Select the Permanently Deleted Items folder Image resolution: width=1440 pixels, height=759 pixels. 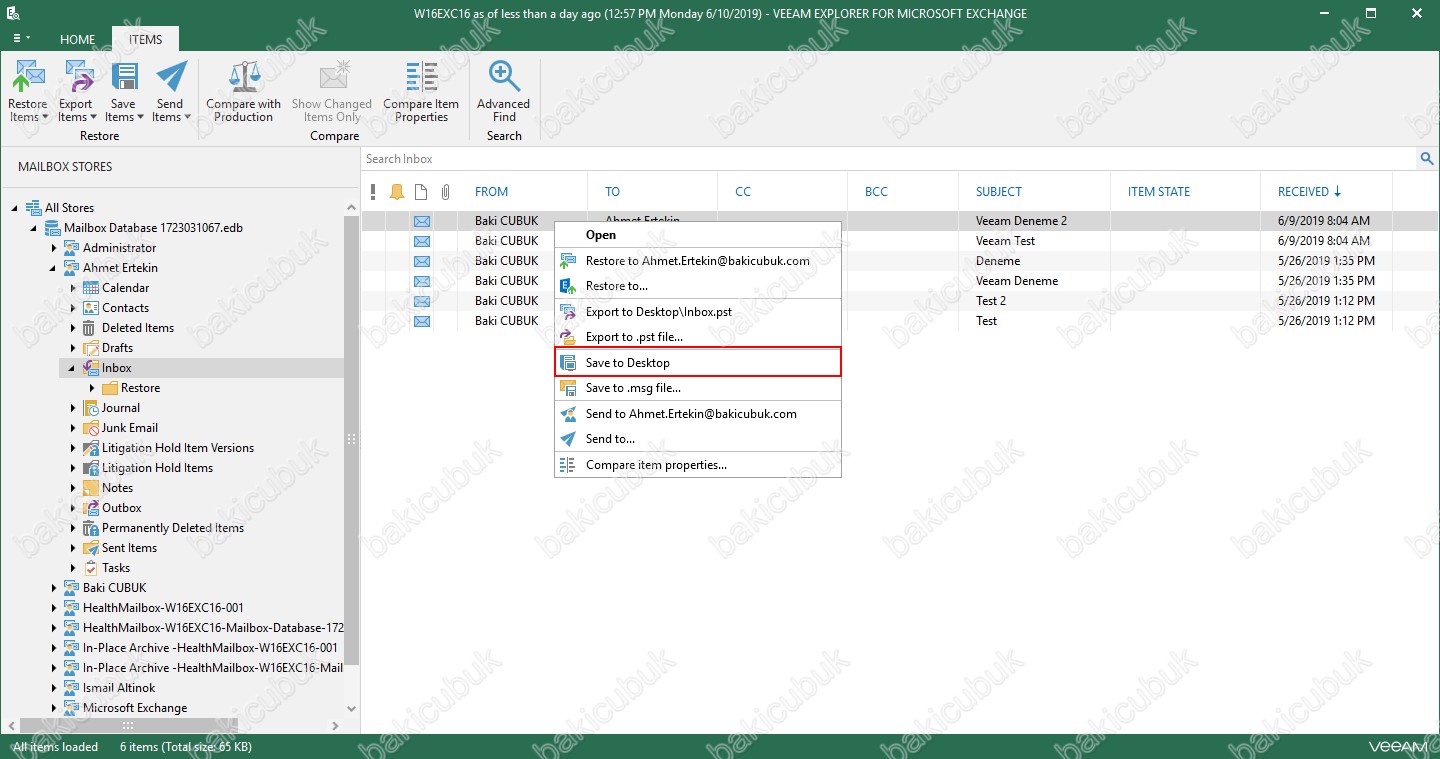pos(173,528)
